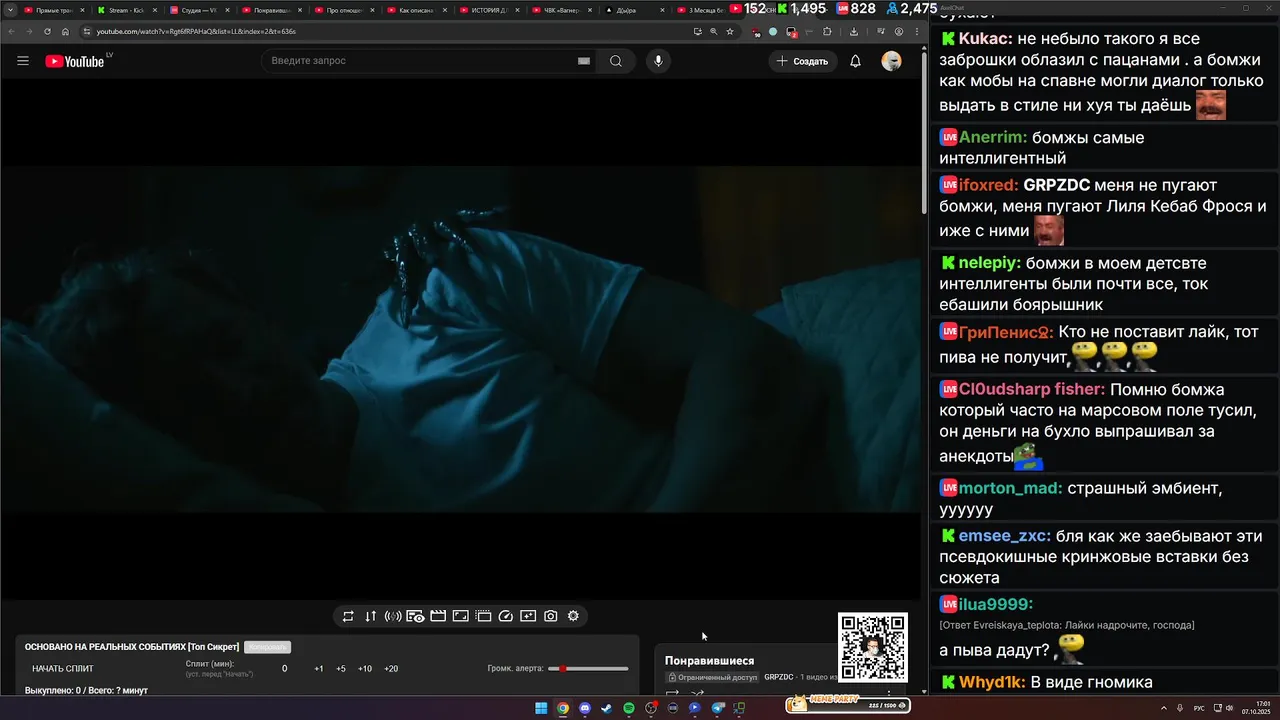Open Discord from the taskbar
This screenshot has width=1280, height=720.
pos(585,708)
